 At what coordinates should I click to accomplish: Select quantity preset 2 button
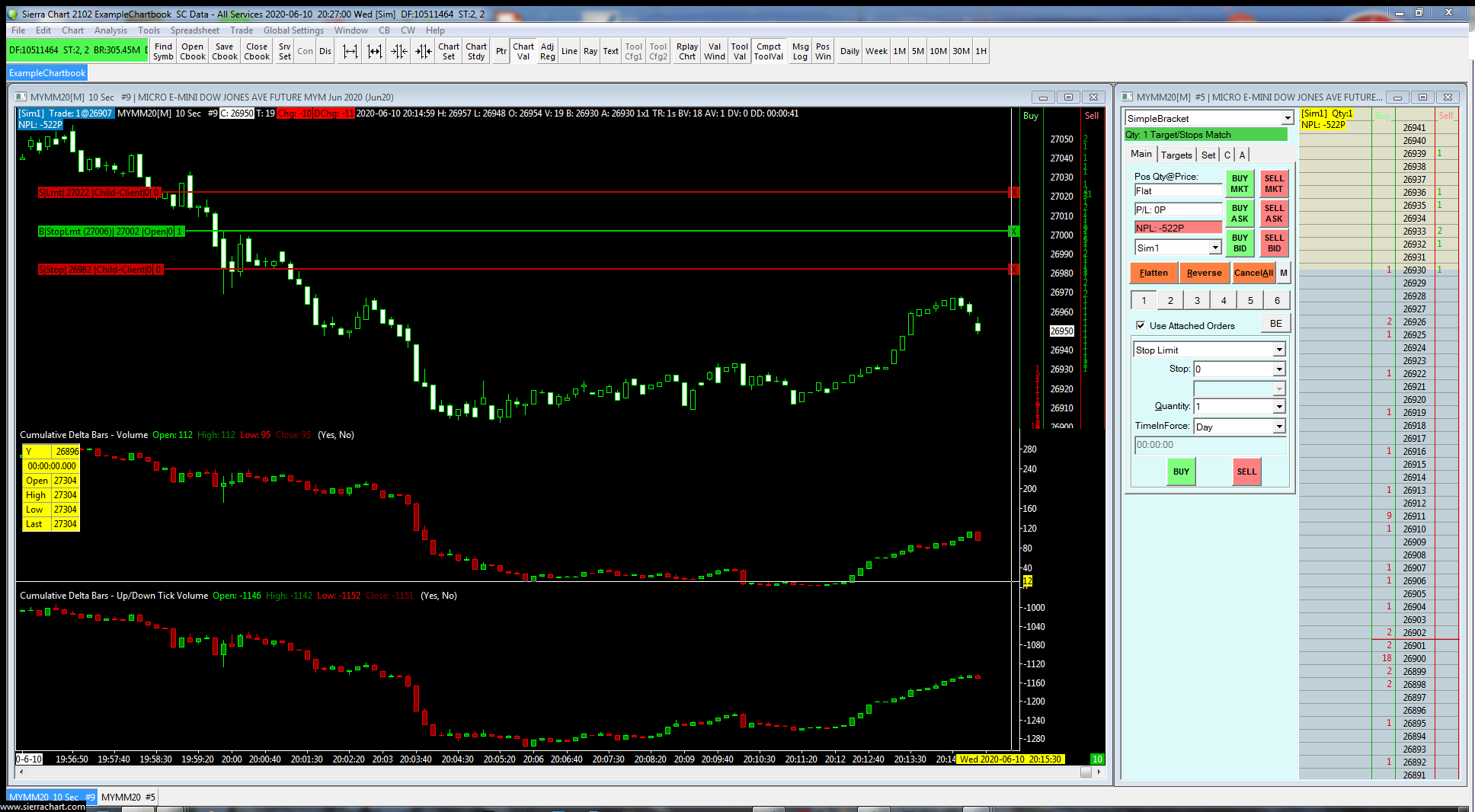click(x=1170, y=300)
